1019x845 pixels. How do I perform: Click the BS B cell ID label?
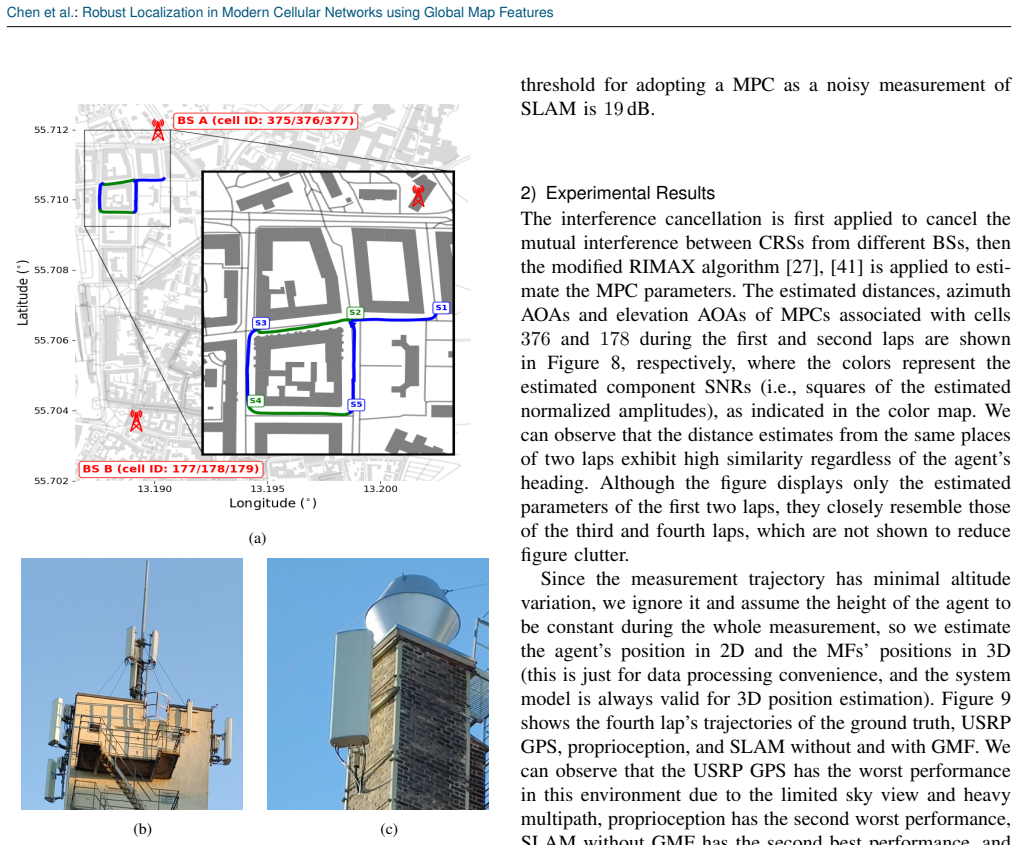tap(171, 469)
